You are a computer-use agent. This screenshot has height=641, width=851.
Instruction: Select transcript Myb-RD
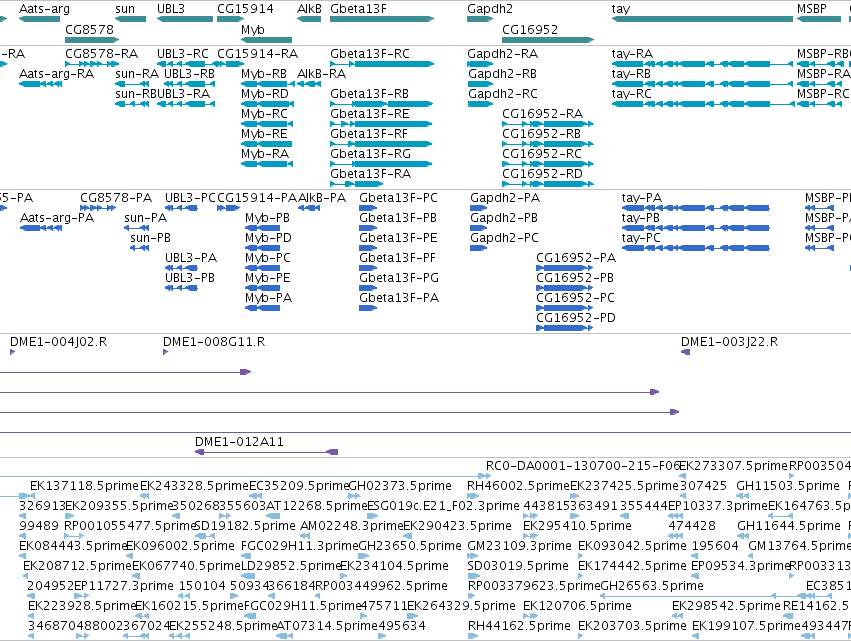(x=264, y=94)
